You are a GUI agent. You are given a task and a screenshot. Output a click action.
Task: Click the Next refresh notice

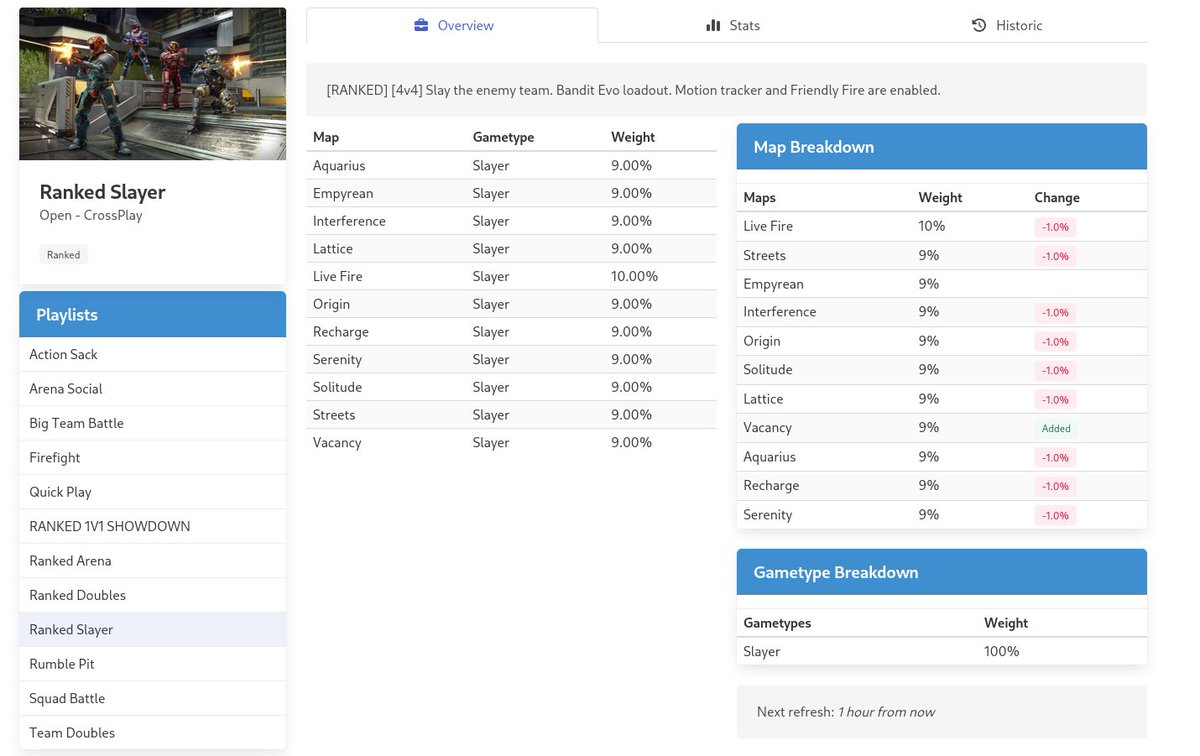point(942,712)
